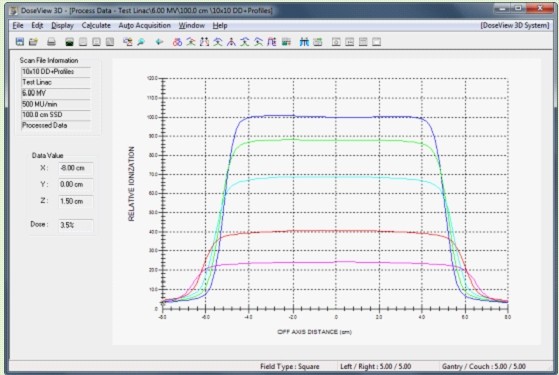Open the Auto Acquisition menu
Viewport: 559px width, 375px height.
point(144,25)
